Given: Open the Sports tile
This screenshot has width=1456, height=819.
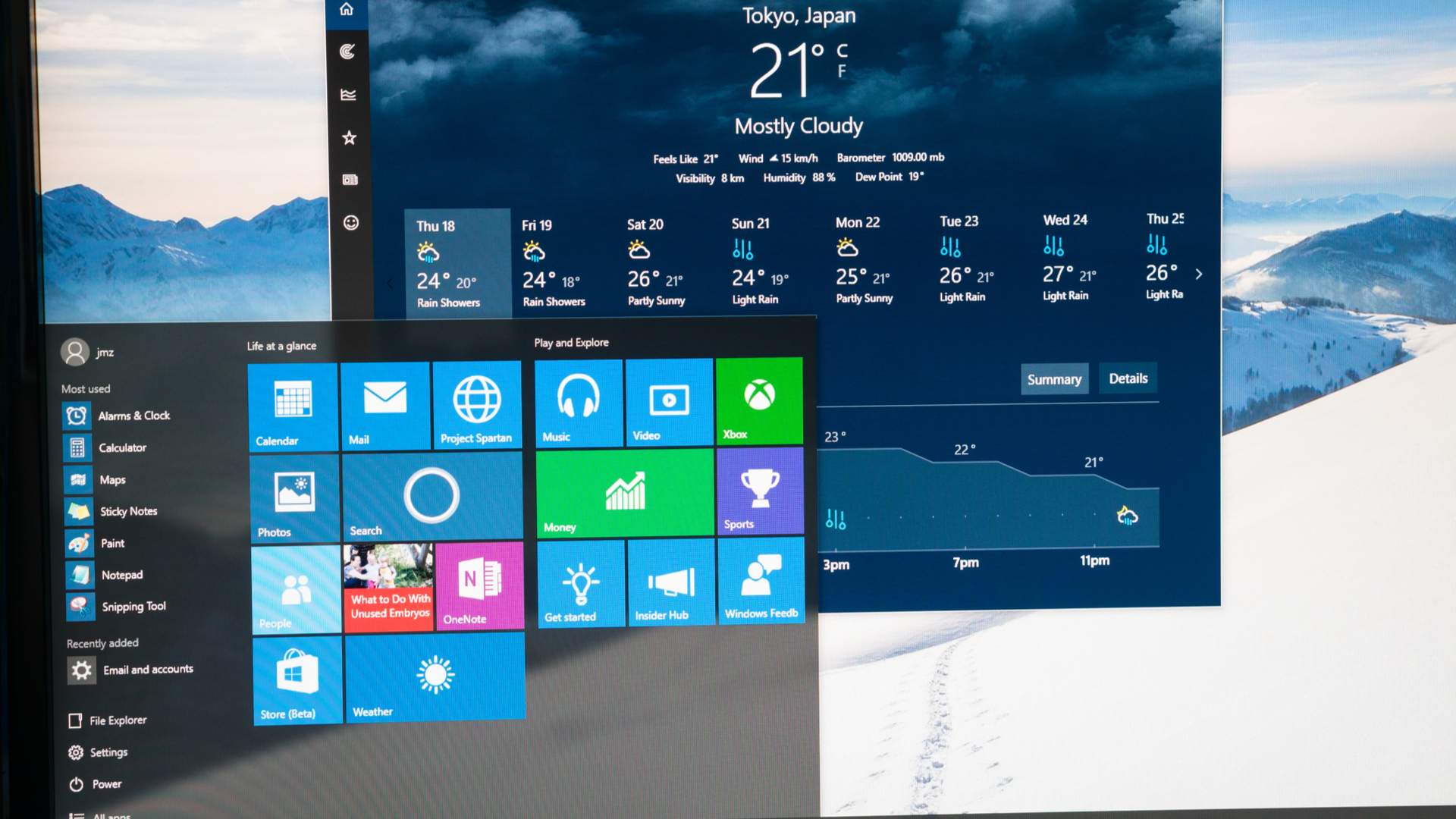Looking at the screenshot, I should 760,491.
